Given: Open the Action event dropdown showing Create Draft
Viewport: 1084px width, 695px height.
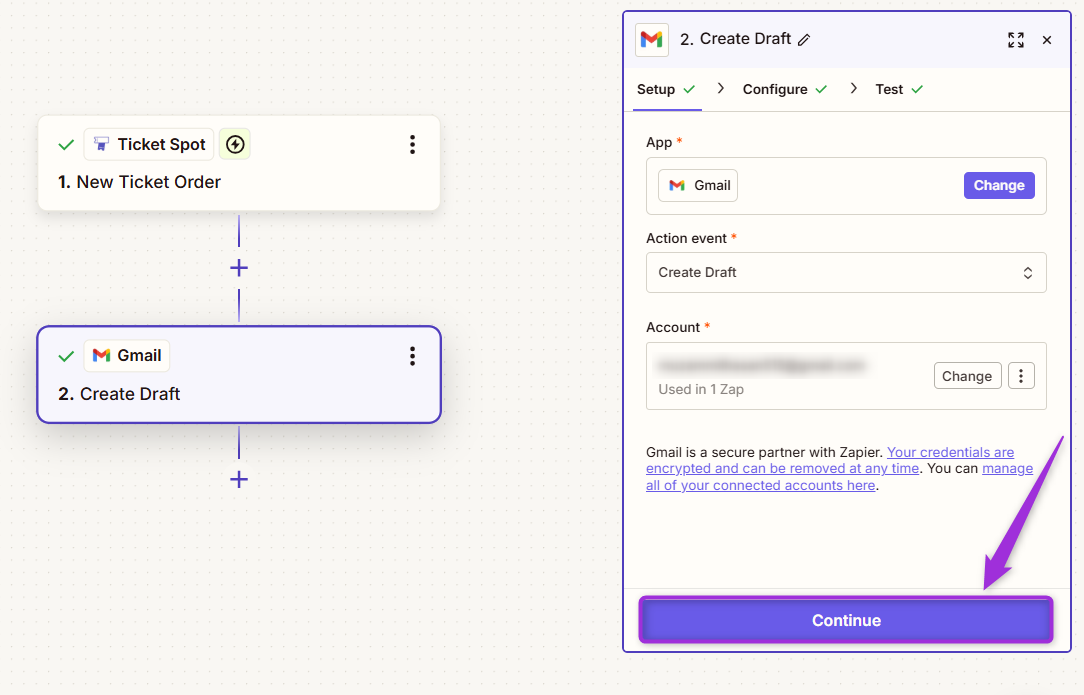Looking at the screenshot, I should pyautogui.click(x=846, y=272).
